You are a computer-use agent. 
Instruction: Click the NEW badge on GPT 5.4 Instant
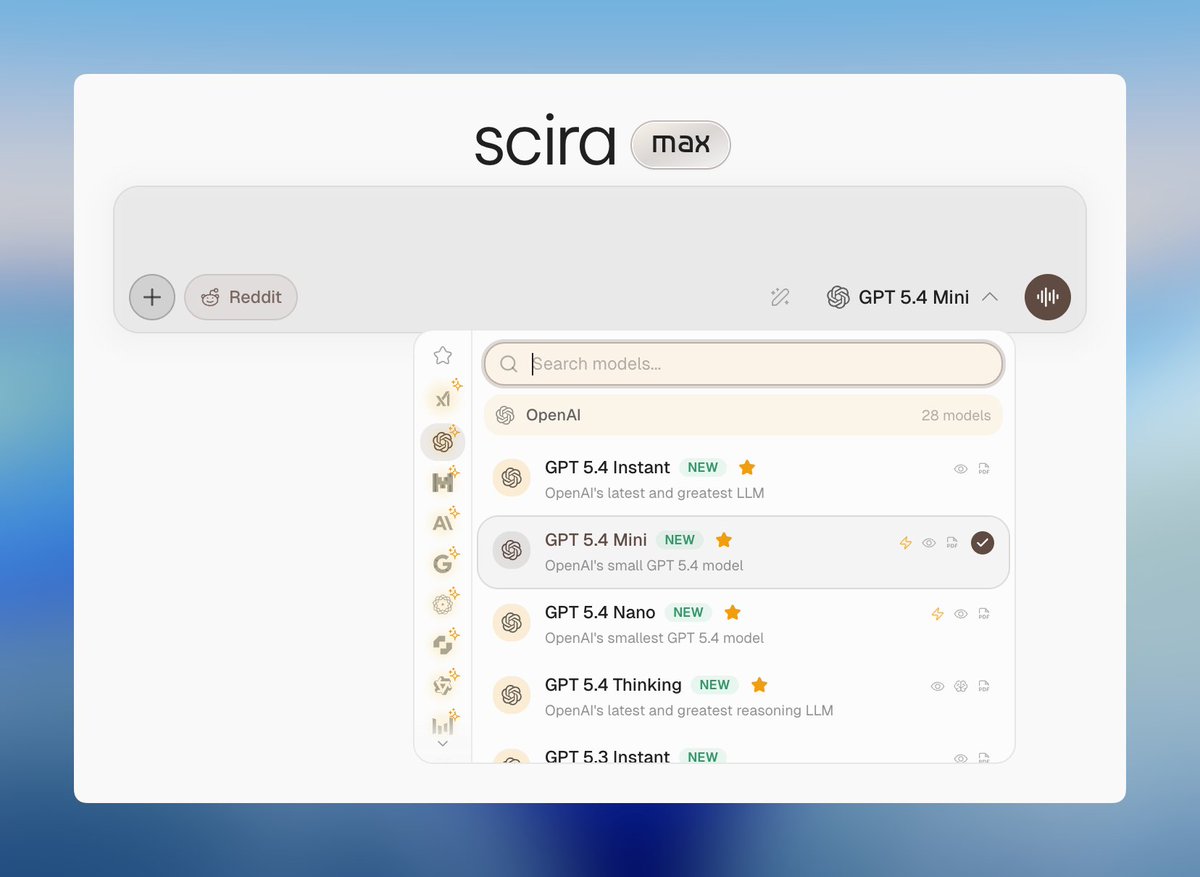point(703,467)
